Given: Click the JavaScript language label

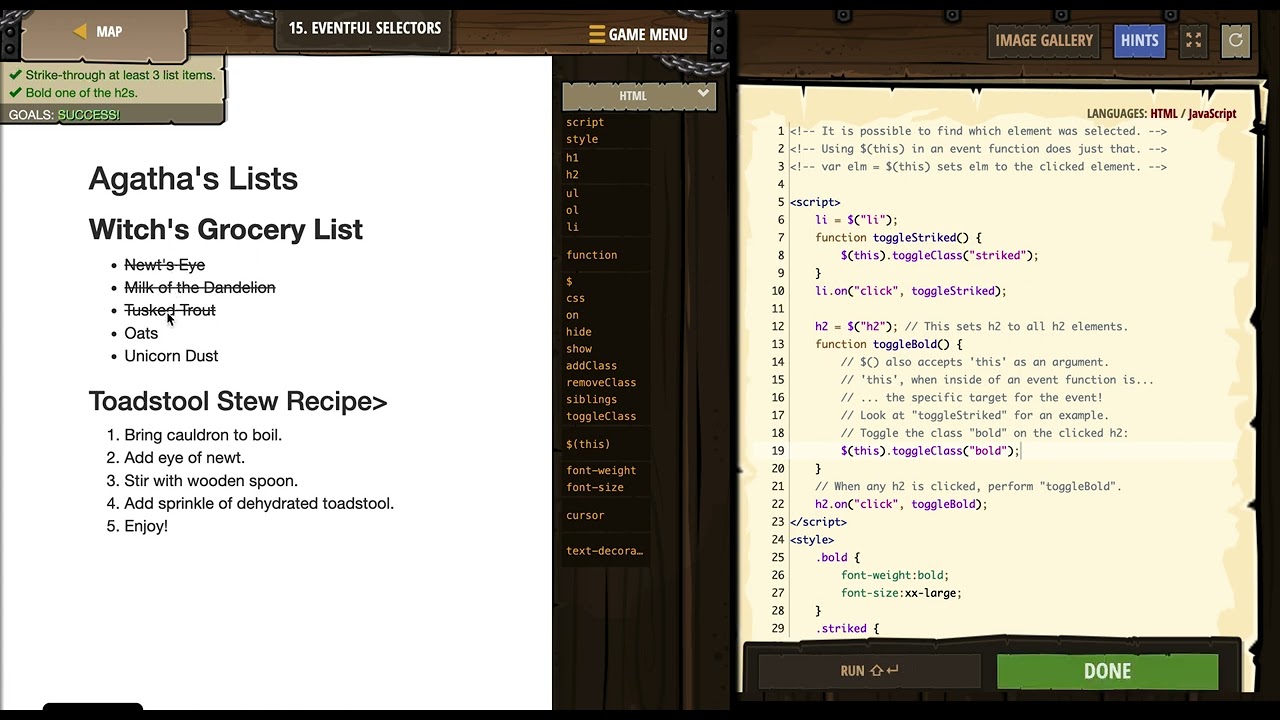Looking at the screenshot, I should tap(1212, 114).
